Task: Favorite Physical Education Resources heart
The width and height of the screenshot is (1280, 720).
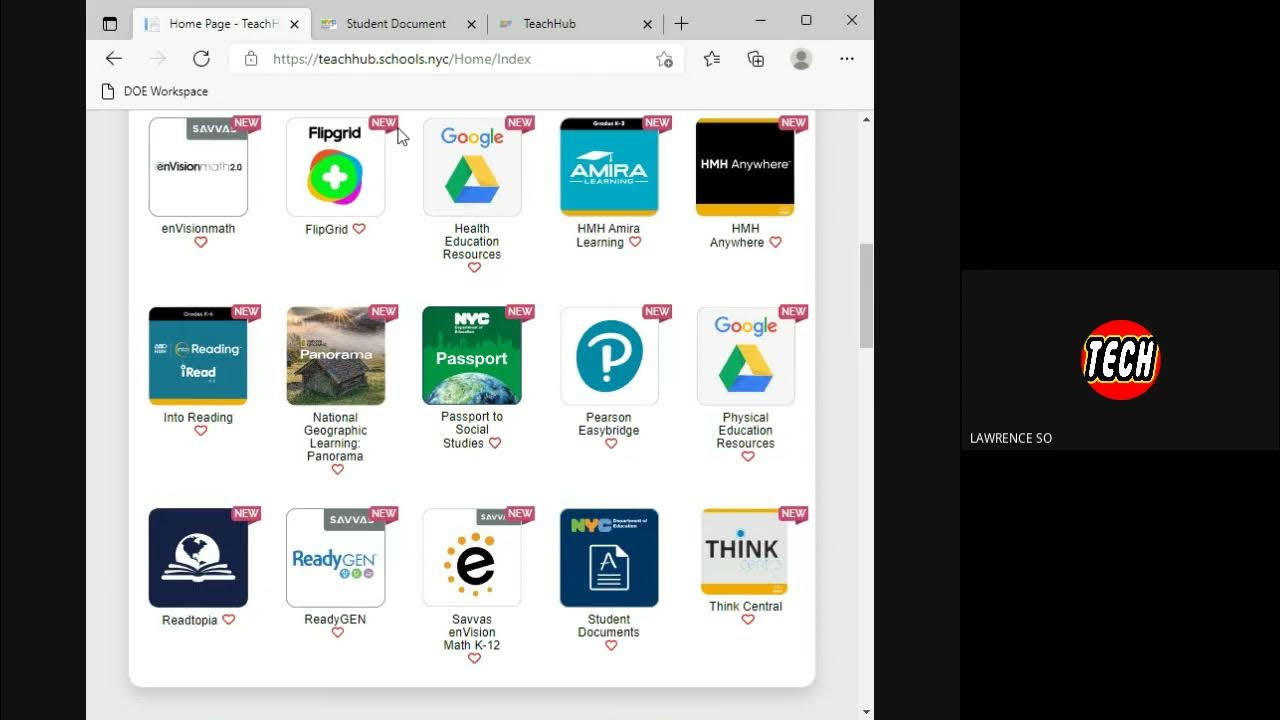Action: coord(748,457)
